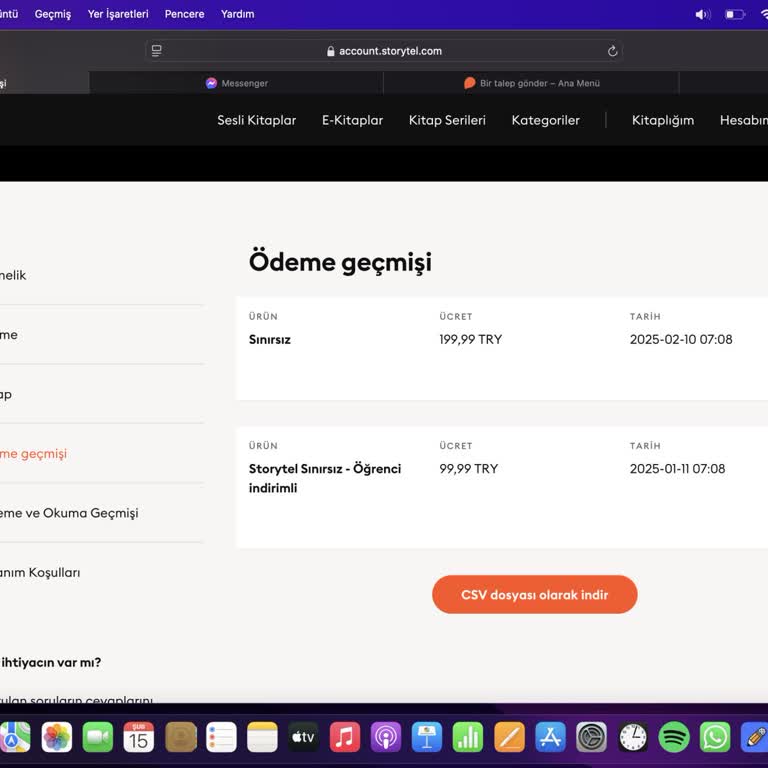Open Calendar showing 15 in Dock
Viewport: 768px width, 768px height.
coord(139,737)
